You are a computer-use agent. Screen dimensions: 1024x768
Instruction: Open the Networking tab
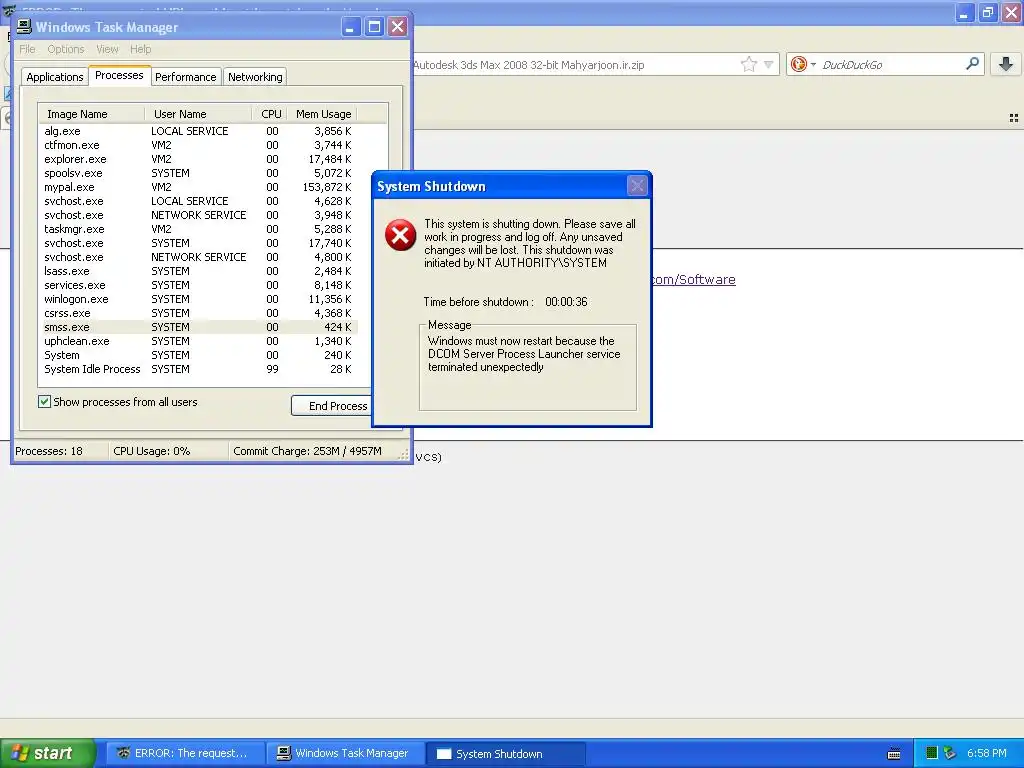click(255, 77)
